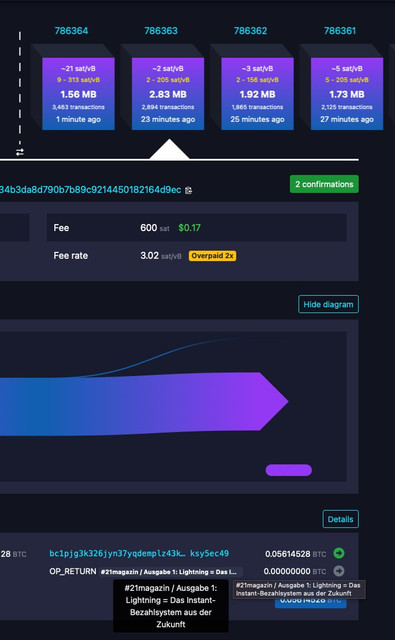Click the 2 confirmations badge
This screenshot has width=395, height=640.
[324, 184]
